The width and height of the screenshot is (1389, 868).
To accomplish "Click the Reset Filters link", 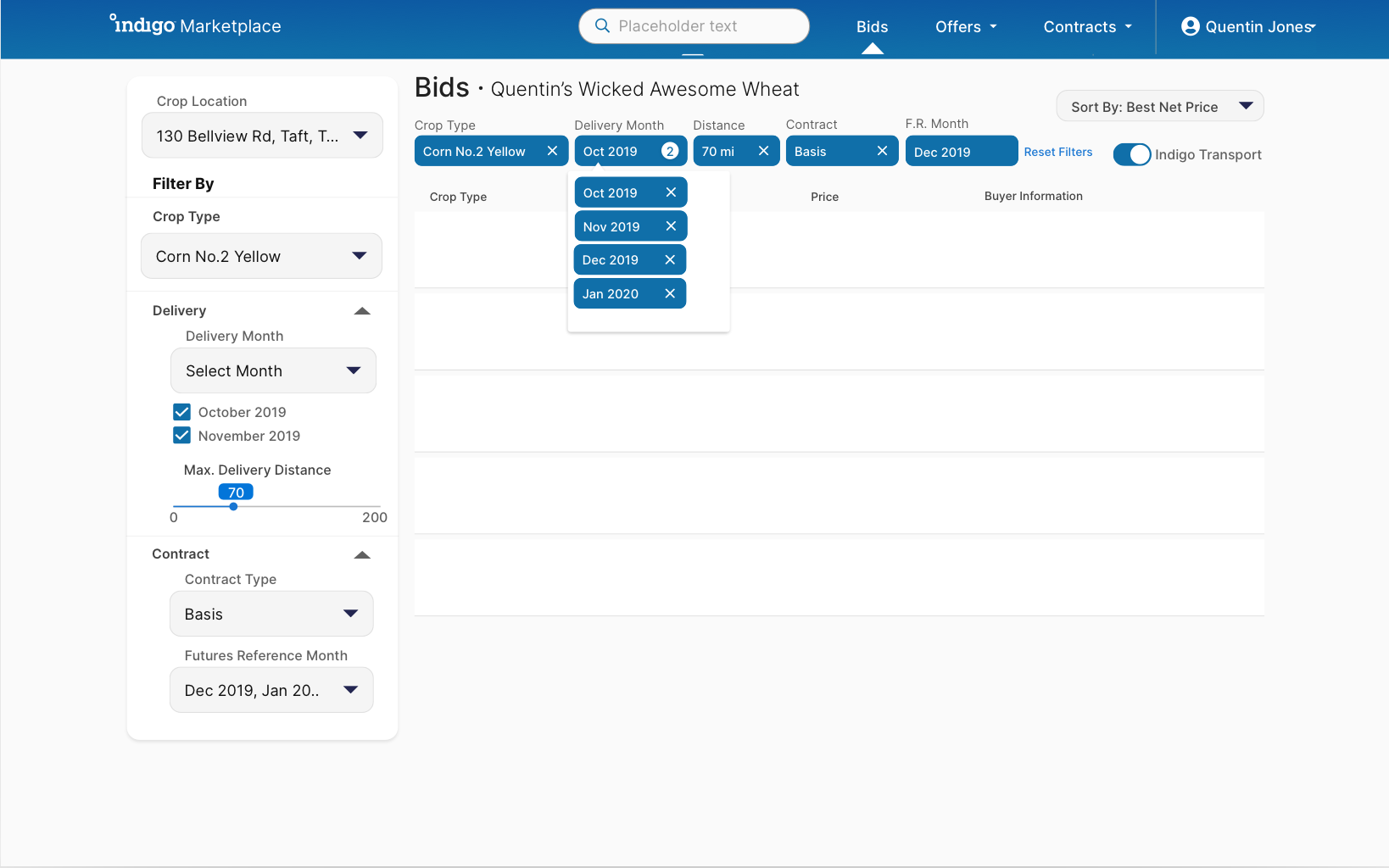I will click(1058, 152).
